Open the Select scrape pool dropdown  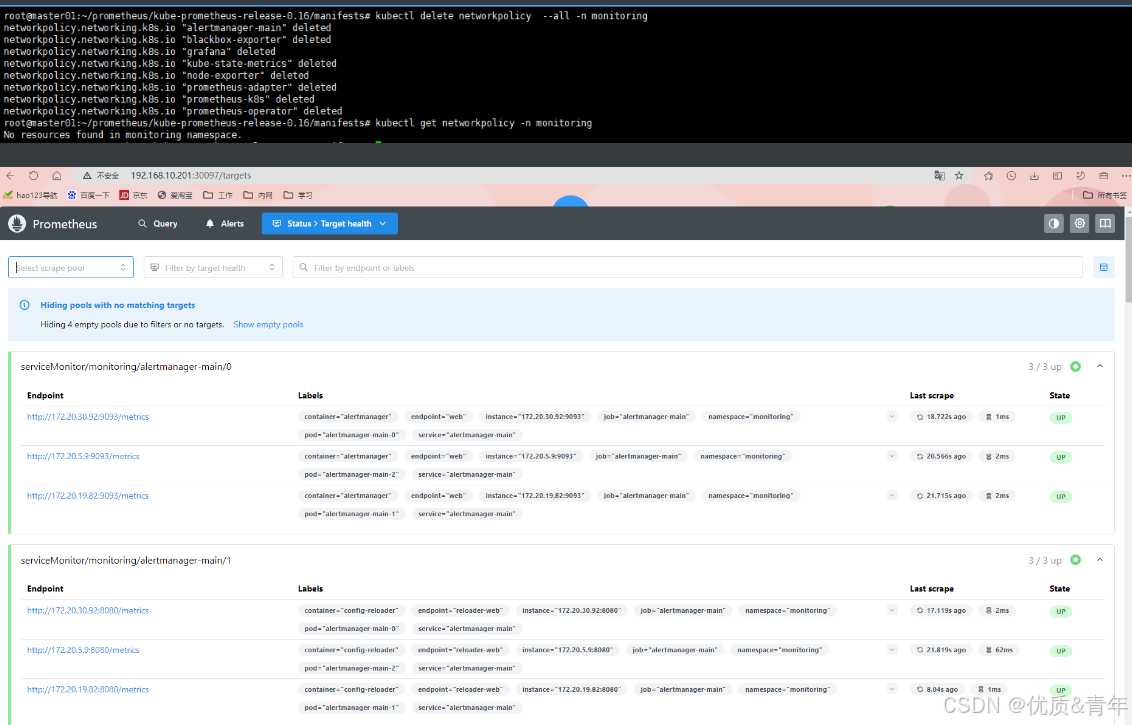[x=71, y=267]
